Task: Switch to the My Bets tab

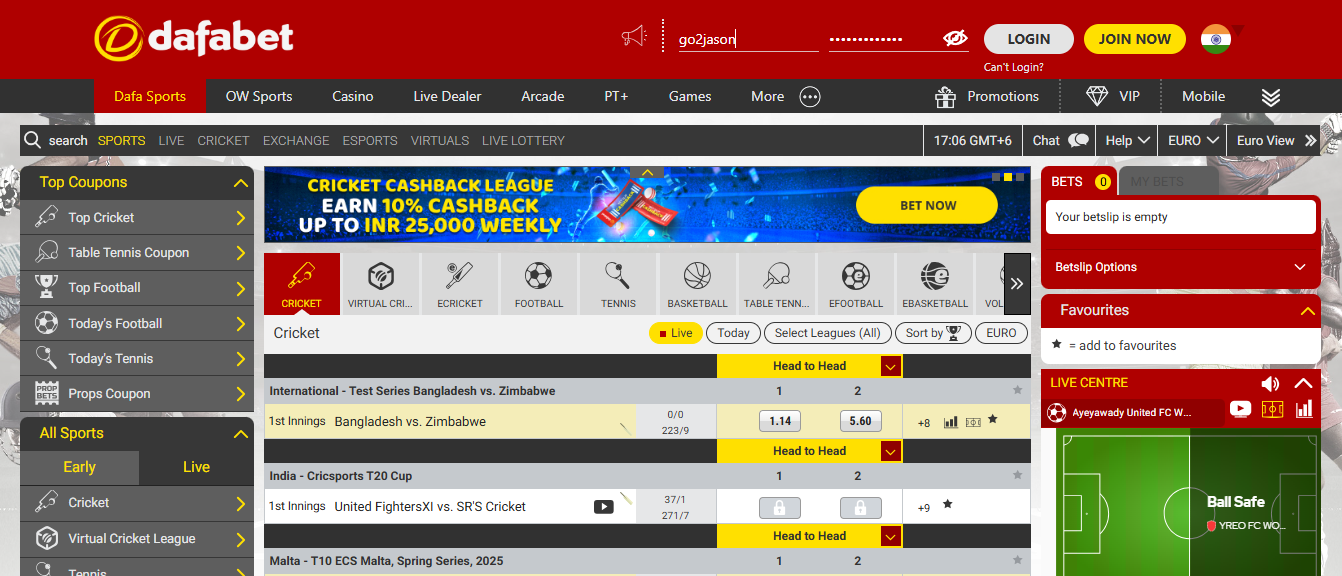Action: 1158,181
